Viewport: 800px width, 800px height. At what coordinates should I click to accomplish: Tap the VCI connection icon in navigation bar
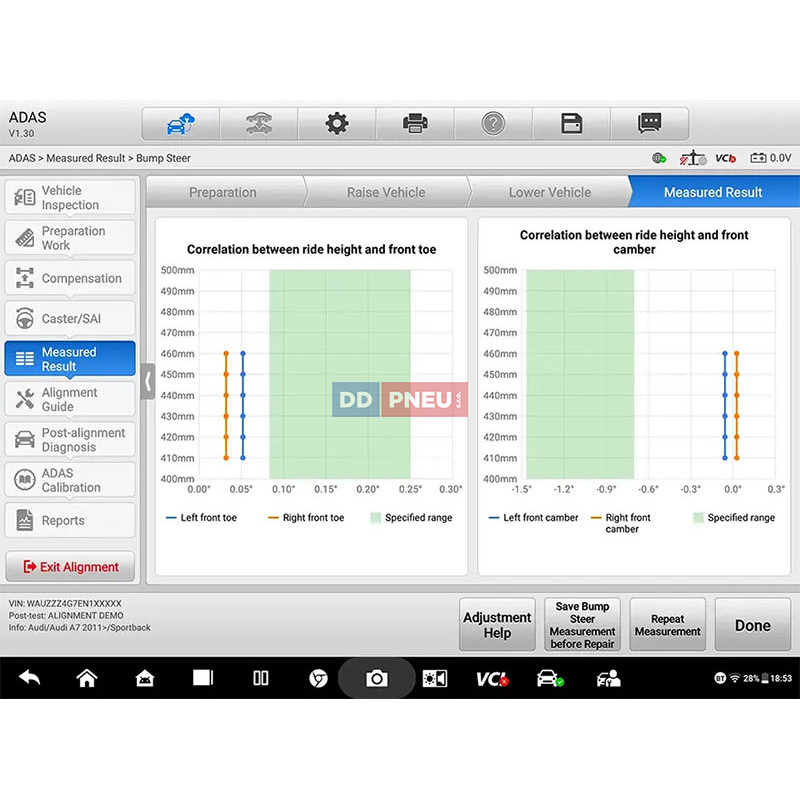pyautogui.click(x=491, y=679)
